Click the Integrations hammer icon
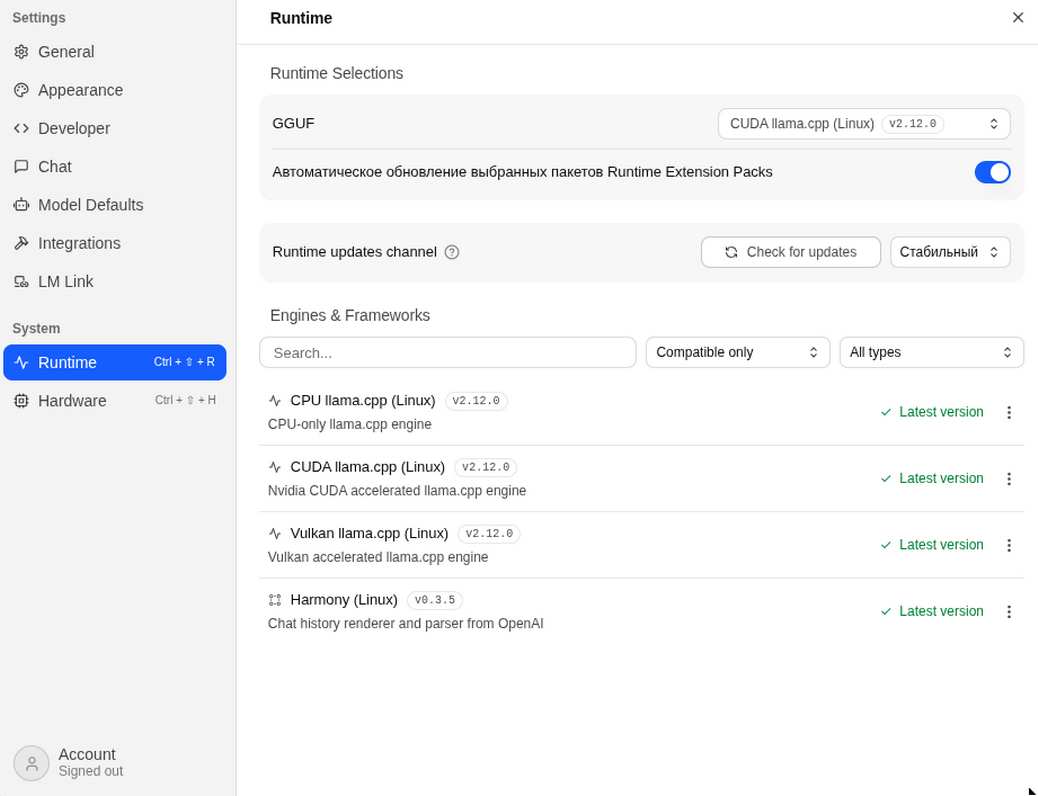Screen dimensions: 1038x796 [x=21, y=243]
